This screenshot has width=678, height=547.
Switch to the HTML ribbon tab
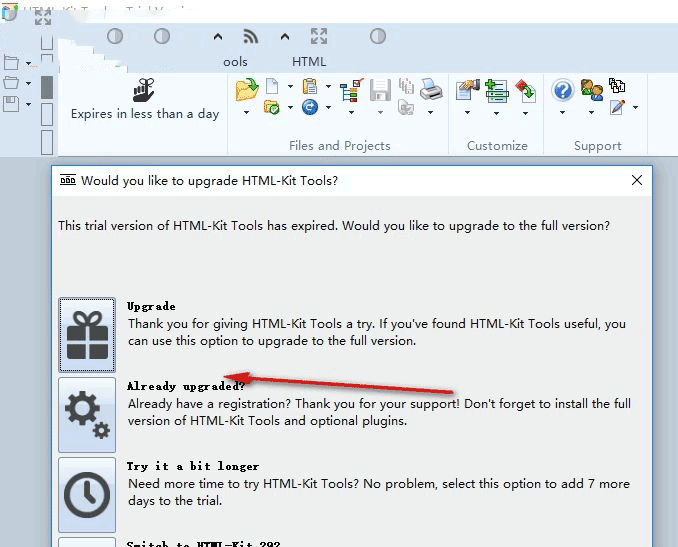pyautogui.click(x=309, y=62)
